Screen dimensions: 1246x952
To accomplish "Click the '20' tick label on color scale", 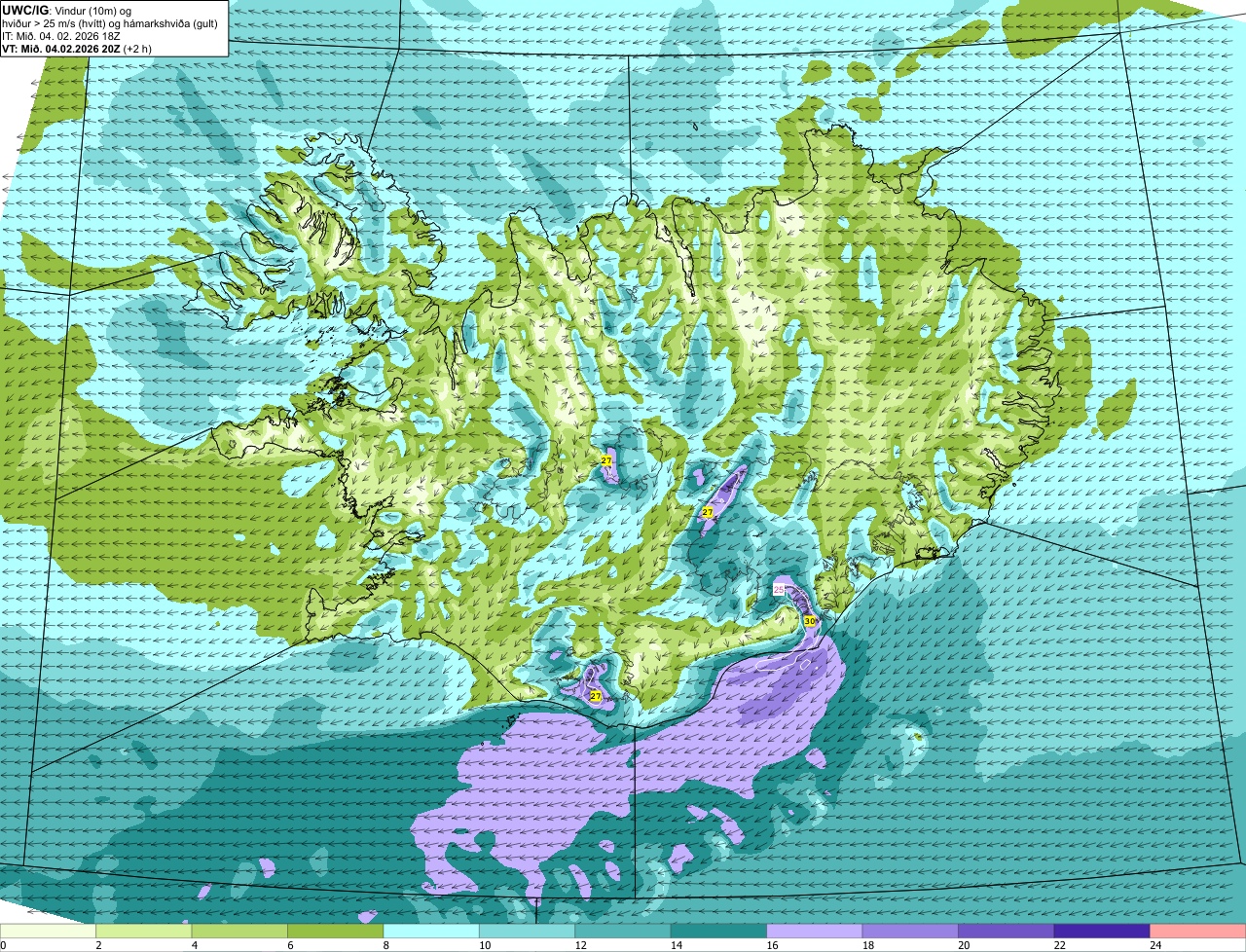I will tap(963, 945).
